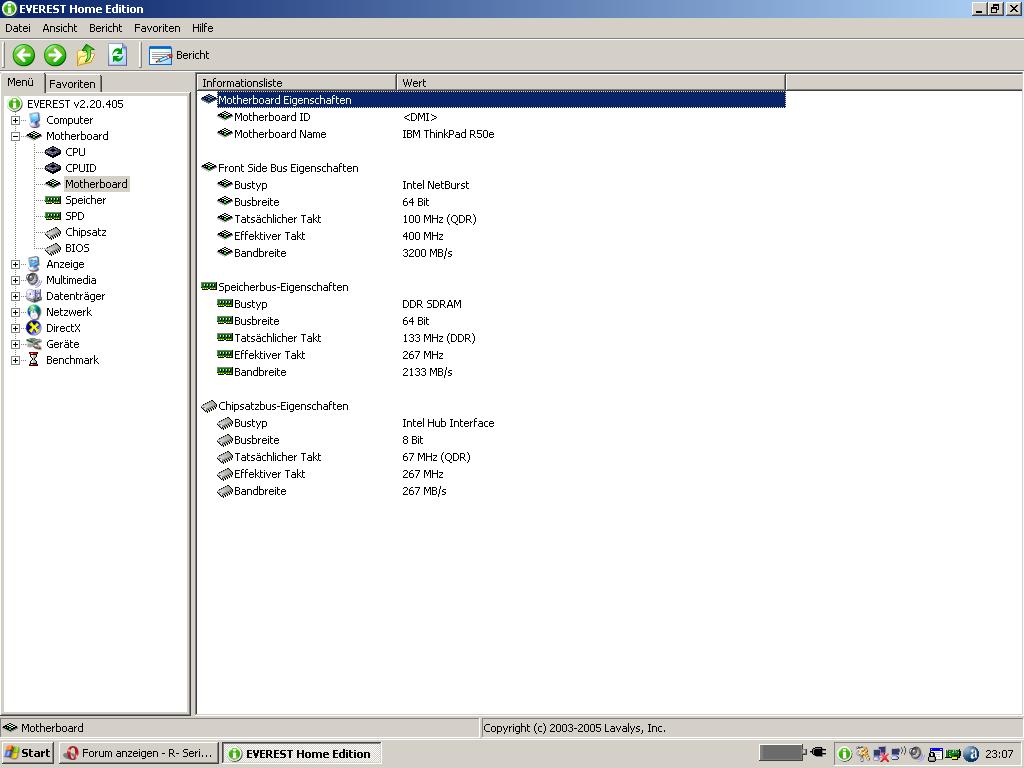This screenshot has height=768, width=1024.
Task: Switch to Forum anzeige taskbar window
Action: coord(138,753)
